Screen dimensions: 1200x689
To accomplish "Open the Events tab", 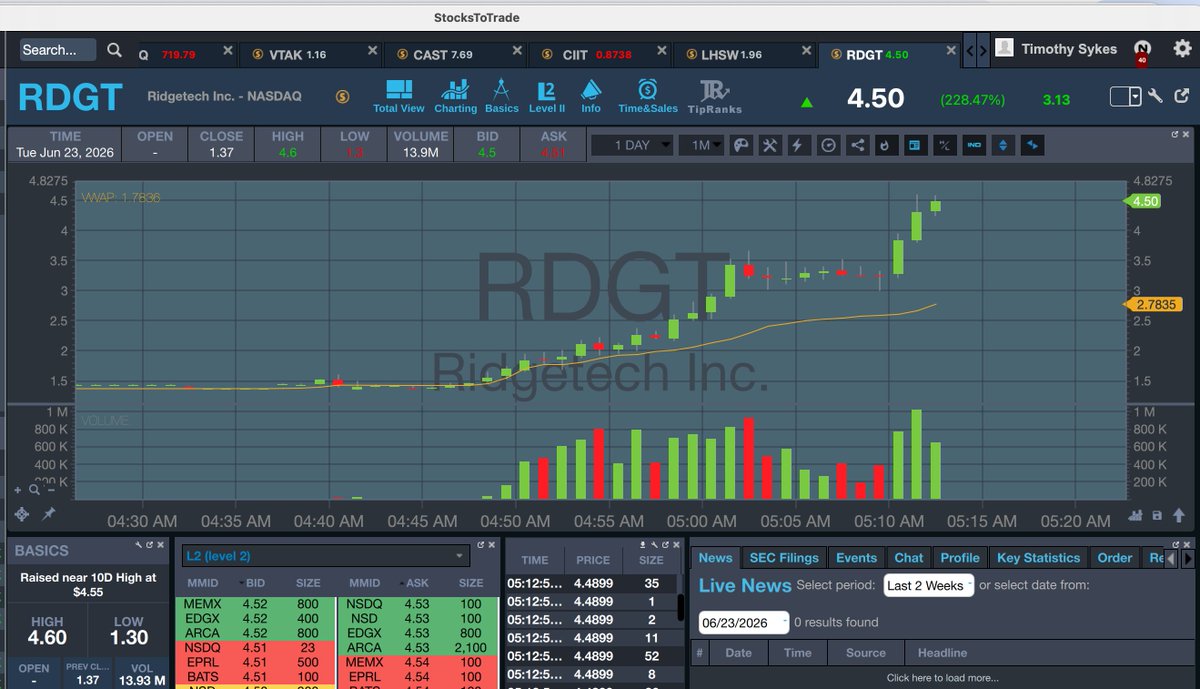I will pyautogui.click(x=856, y=558).
